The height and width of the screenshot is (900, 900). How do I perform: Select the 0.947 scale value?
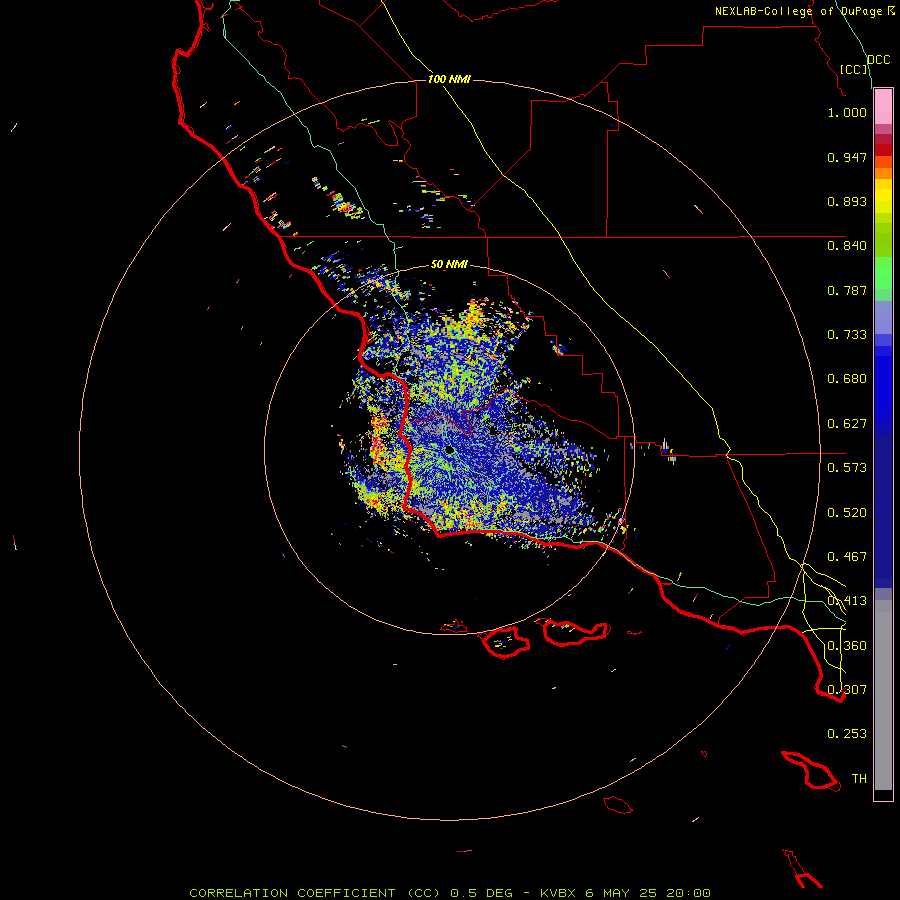[x=847, y=157]
